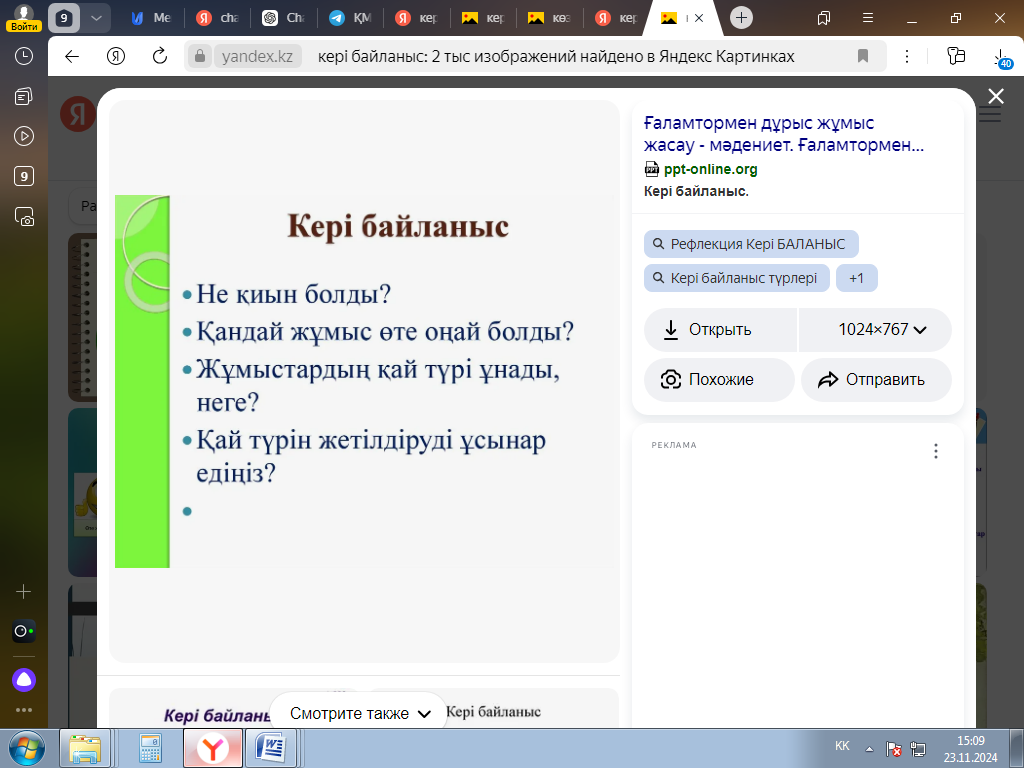
Task: Open File Explorer from taskbar
Action: (86, 748)
